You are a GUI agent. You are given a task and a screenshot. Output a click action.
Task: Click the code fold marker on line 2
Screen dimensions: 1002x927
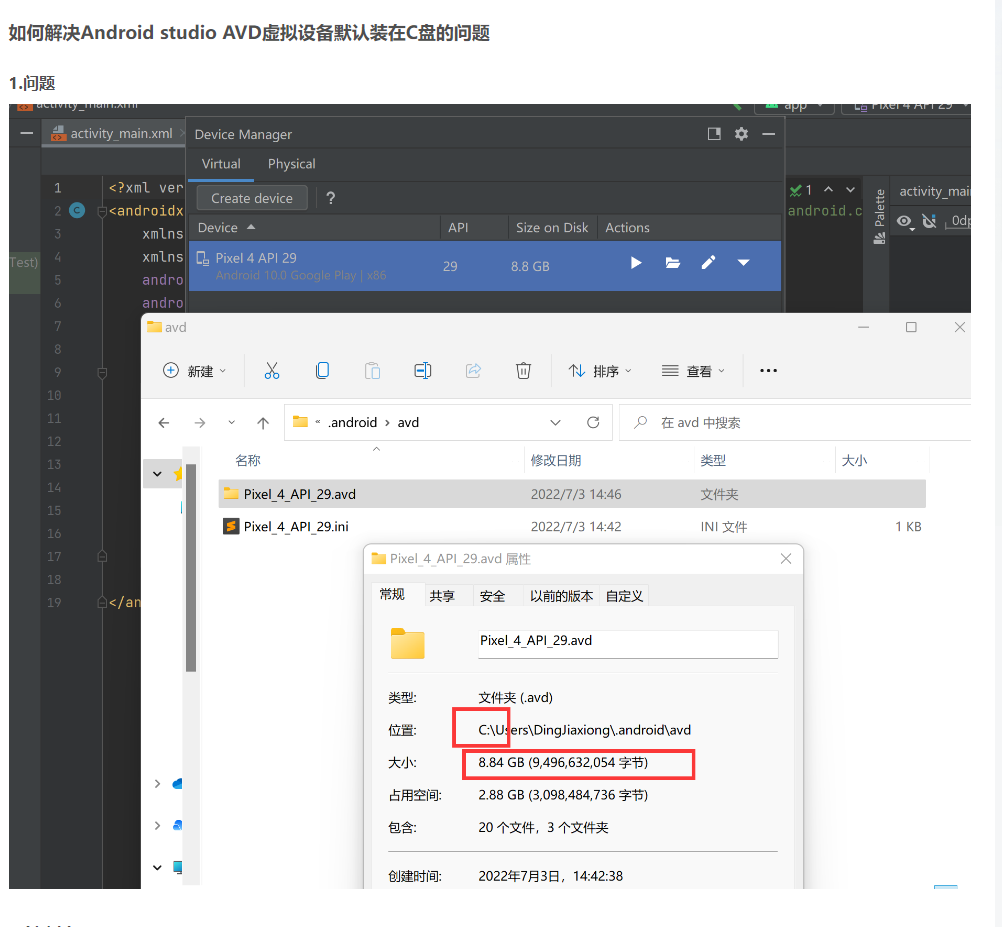coord(101,211)
